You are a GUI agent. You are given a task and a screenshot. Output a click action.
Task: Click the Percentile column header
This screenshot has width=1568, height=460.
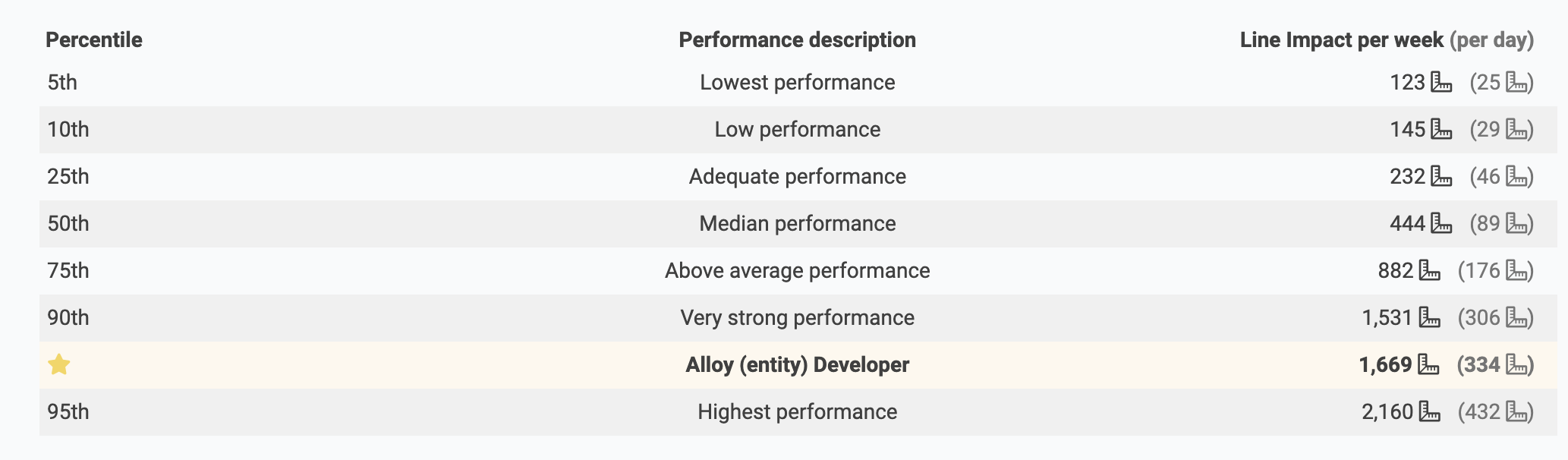click(94, 39)
